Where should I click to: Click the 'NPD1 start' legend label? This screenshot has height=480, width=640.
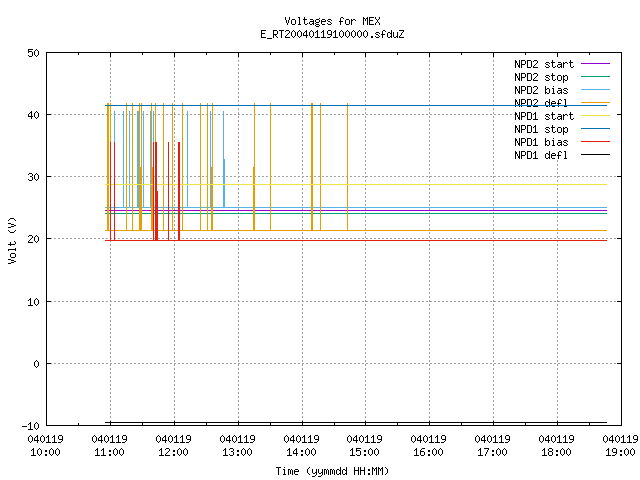coord(544,116)
